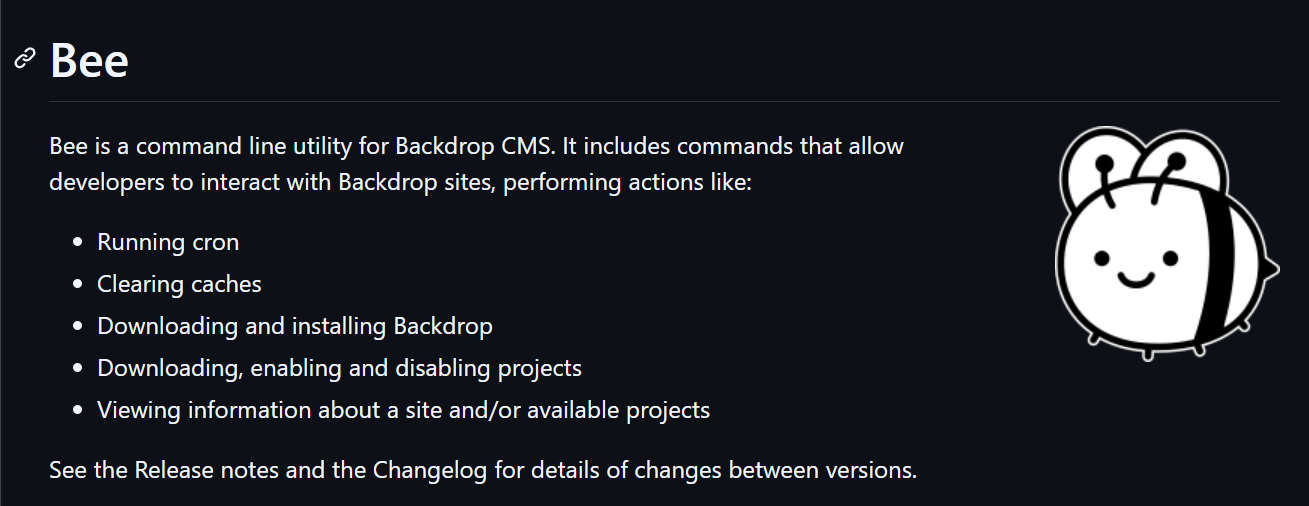Click the Bee heading title
This screenshot has width=1309, height=506.
click(89, 60)
